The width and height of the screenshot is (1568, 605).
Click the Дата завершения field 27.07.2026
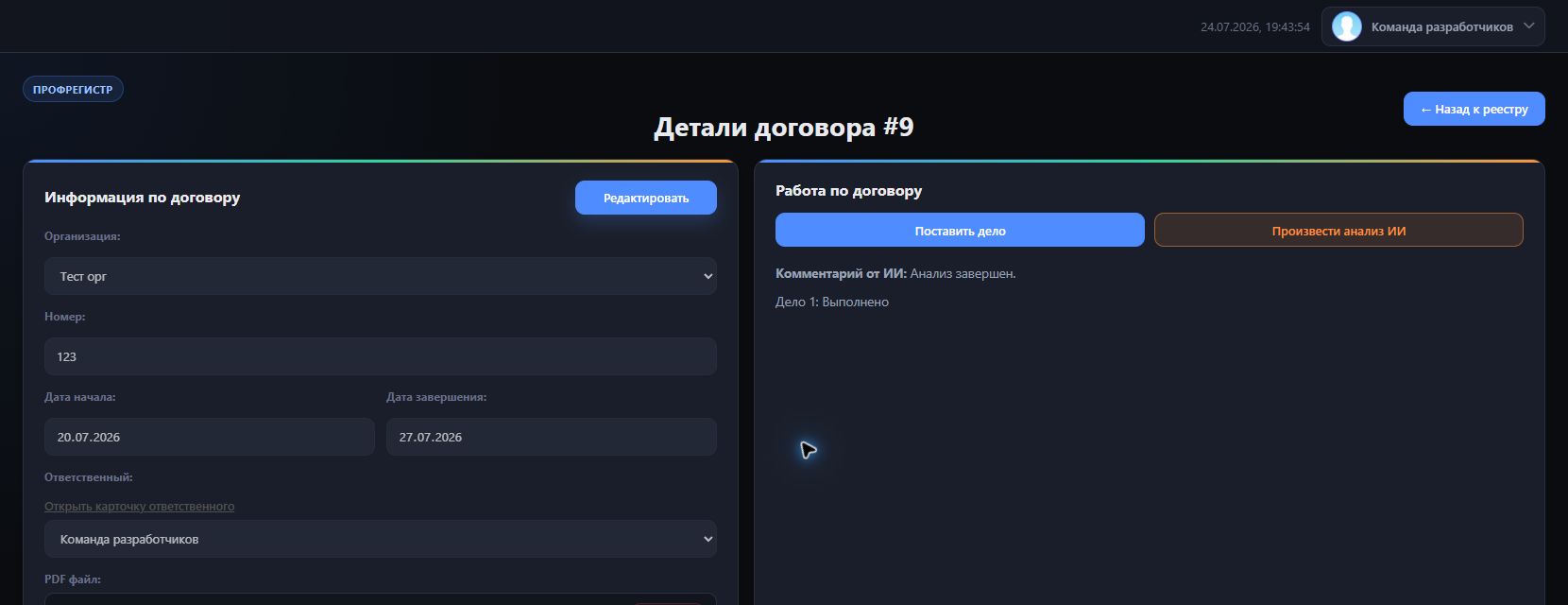point(551,437)
